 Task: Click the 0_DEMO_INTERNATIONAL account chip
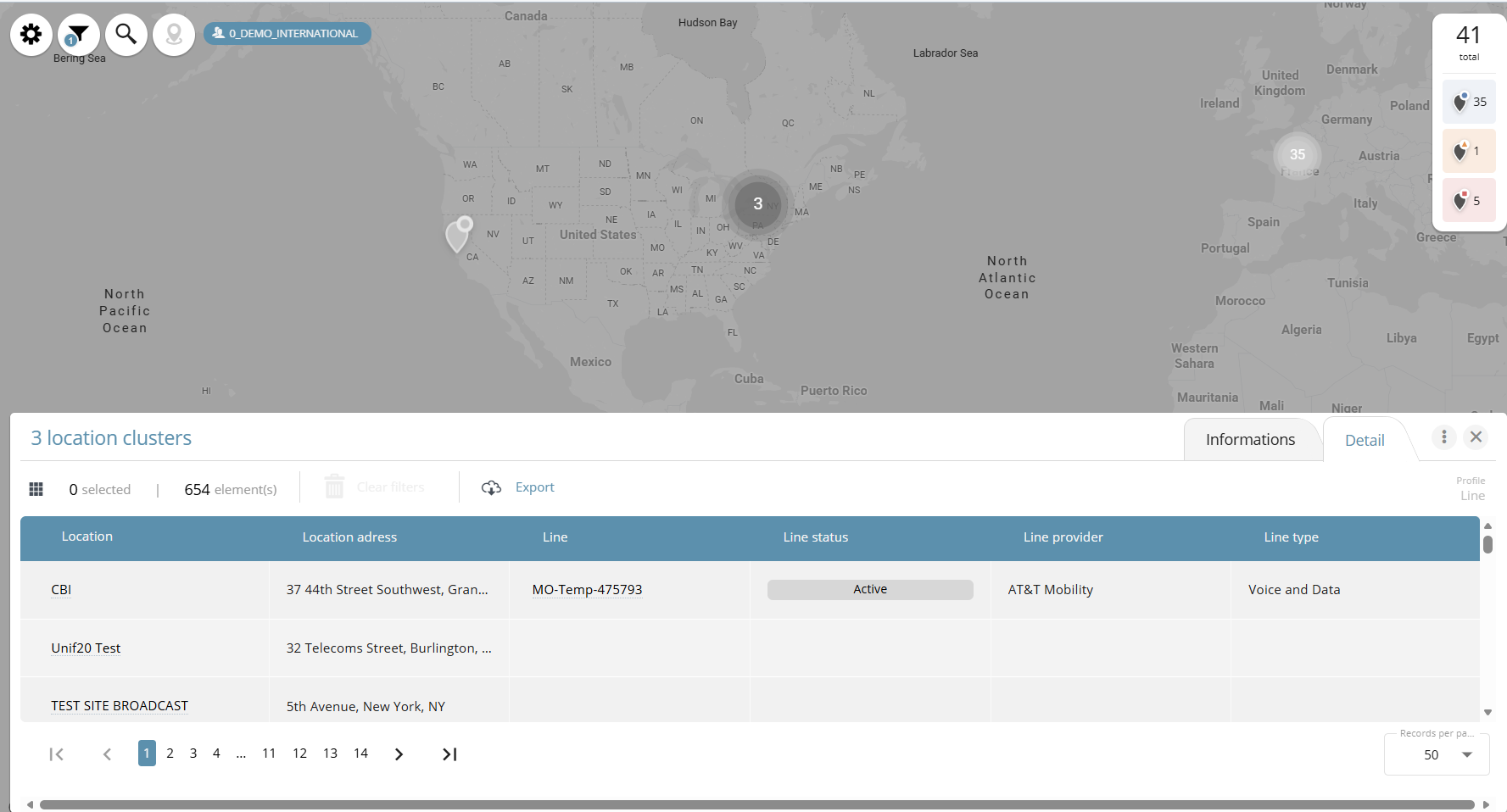(287, 34)
